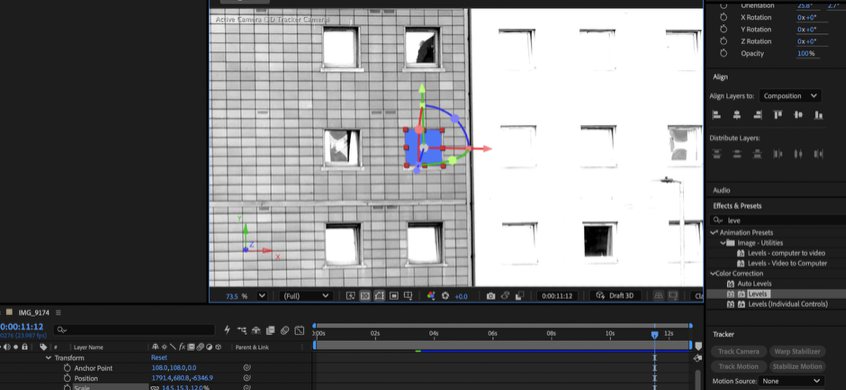Screen dimensions: 846x390
Task: Collapse the Transform property group
Action: (x=49, y=358)
